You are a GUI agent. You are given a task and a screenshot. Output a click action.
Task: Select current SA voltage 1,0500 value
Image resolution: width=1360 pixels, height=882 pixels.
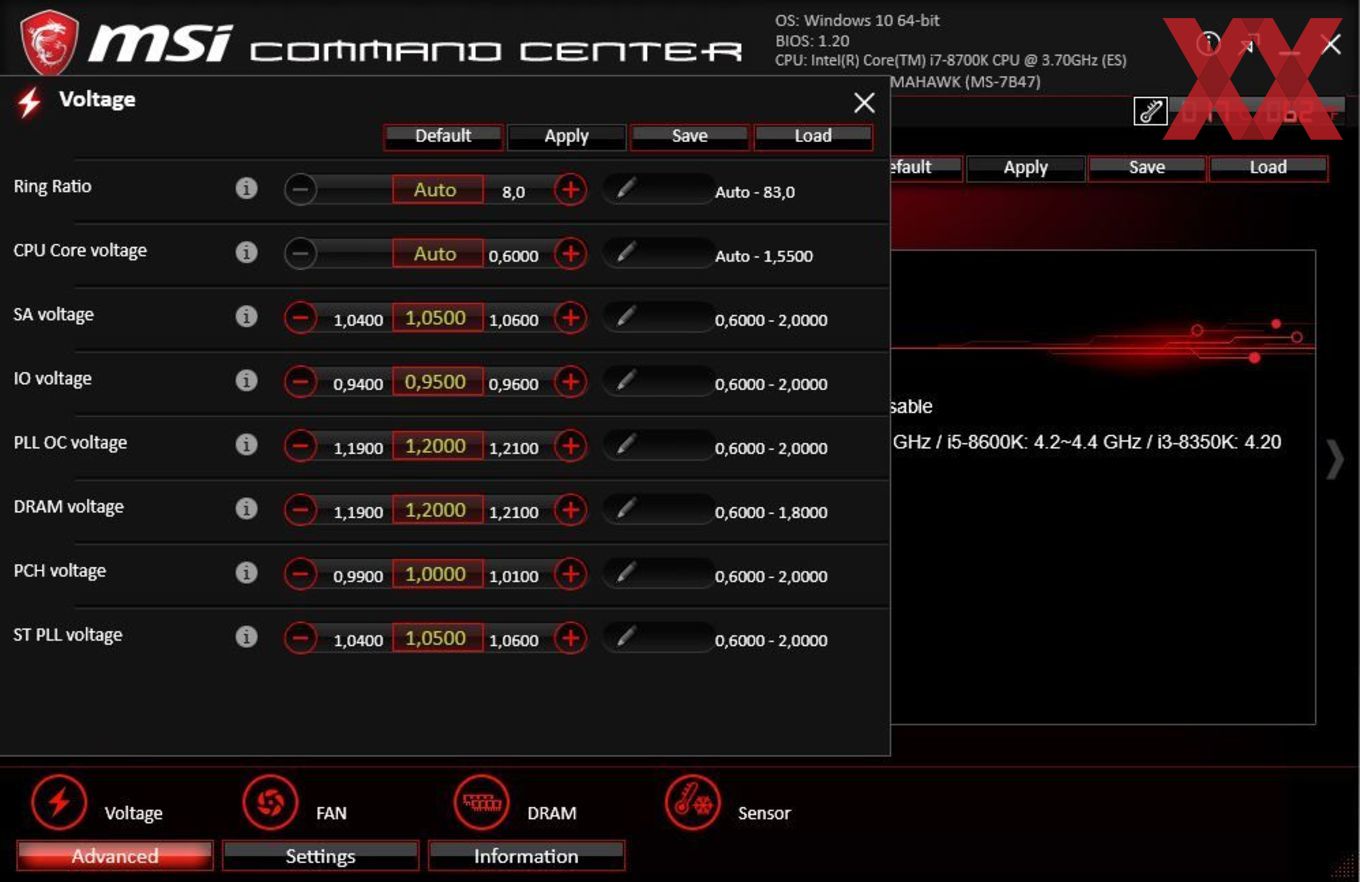pyautogui.click(x=437, y=318)
